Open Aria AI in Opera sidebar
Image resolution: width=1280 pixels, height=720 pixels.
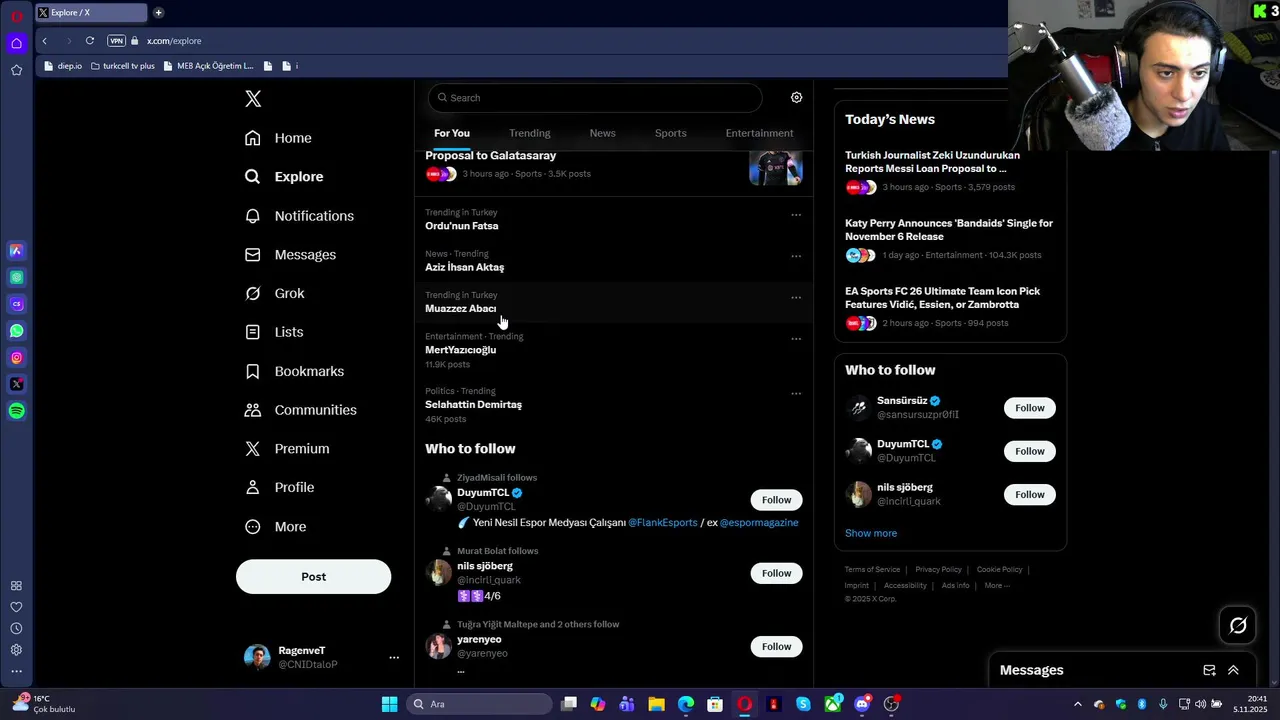16,251
